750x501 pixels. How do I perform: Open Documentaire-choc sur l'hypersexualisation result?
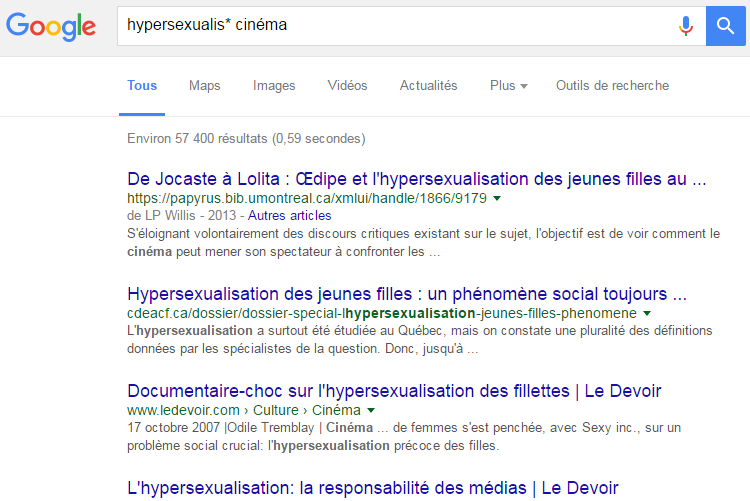point(394,391)
